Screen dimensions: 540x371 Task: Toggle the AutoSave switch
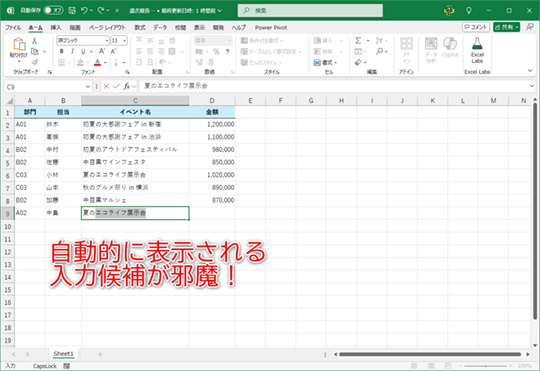pyautogui.click(x=54, y=10)
